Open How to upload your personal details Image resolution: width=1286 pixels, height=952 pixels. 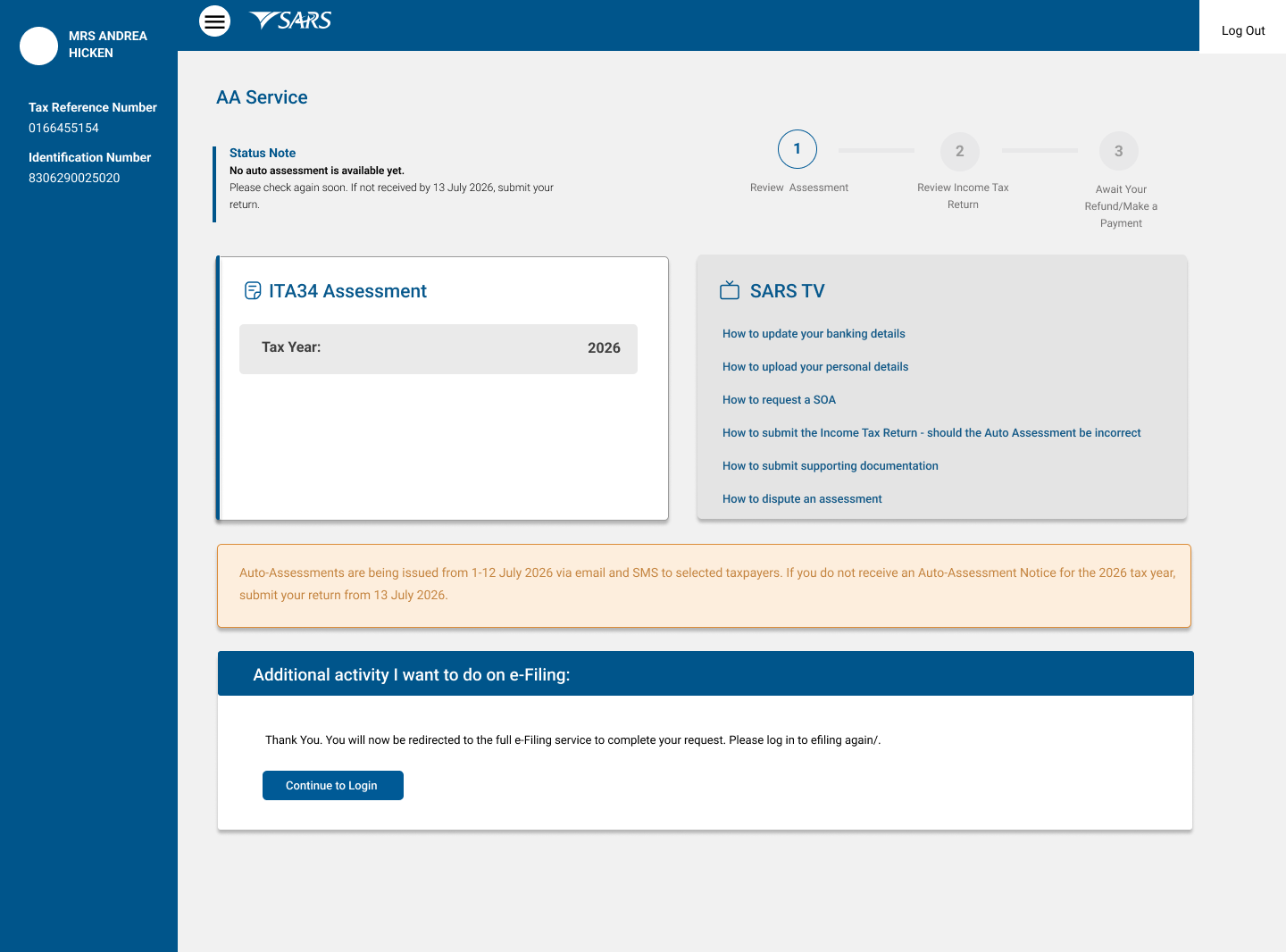click(x=815, y=367)
